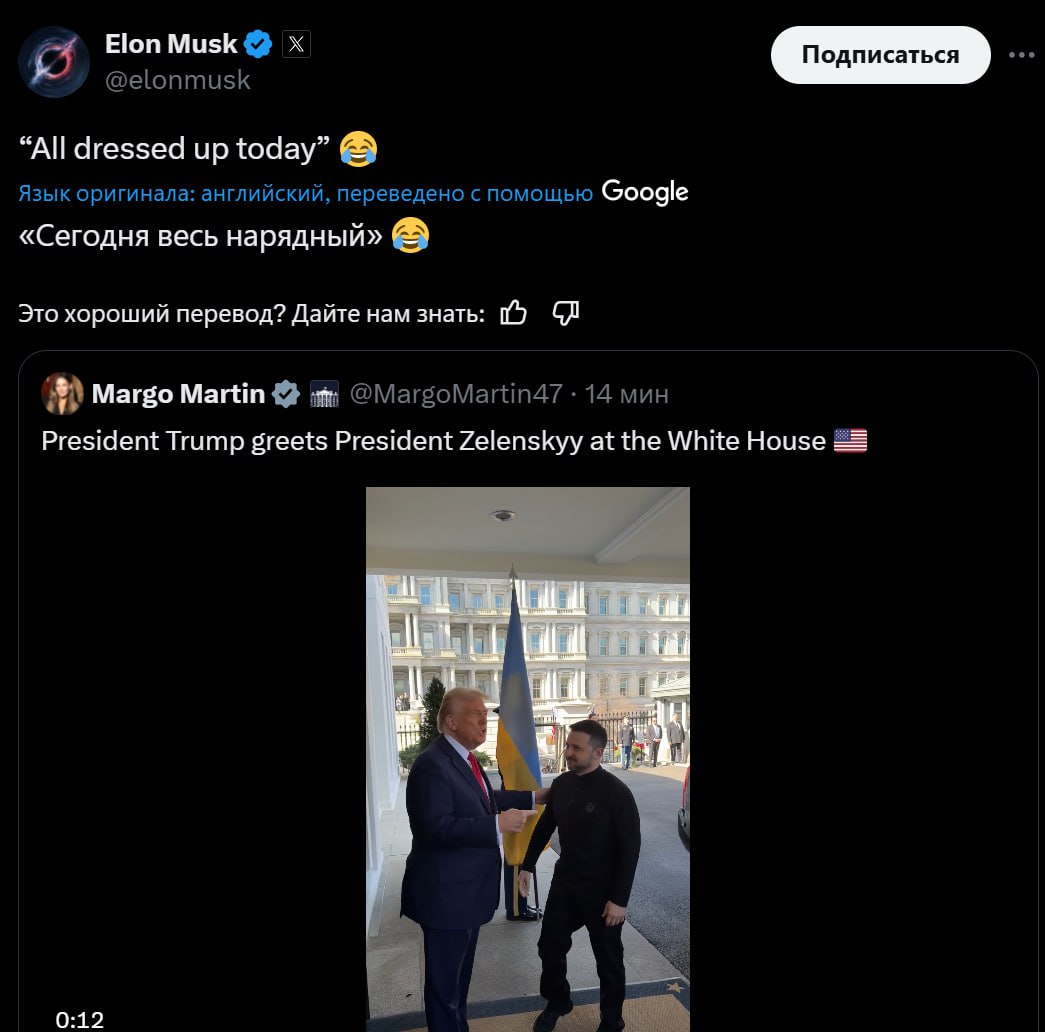Open the @MargoMartin47 handle
1045x1032 pixels.
click(x=455, y=394)
